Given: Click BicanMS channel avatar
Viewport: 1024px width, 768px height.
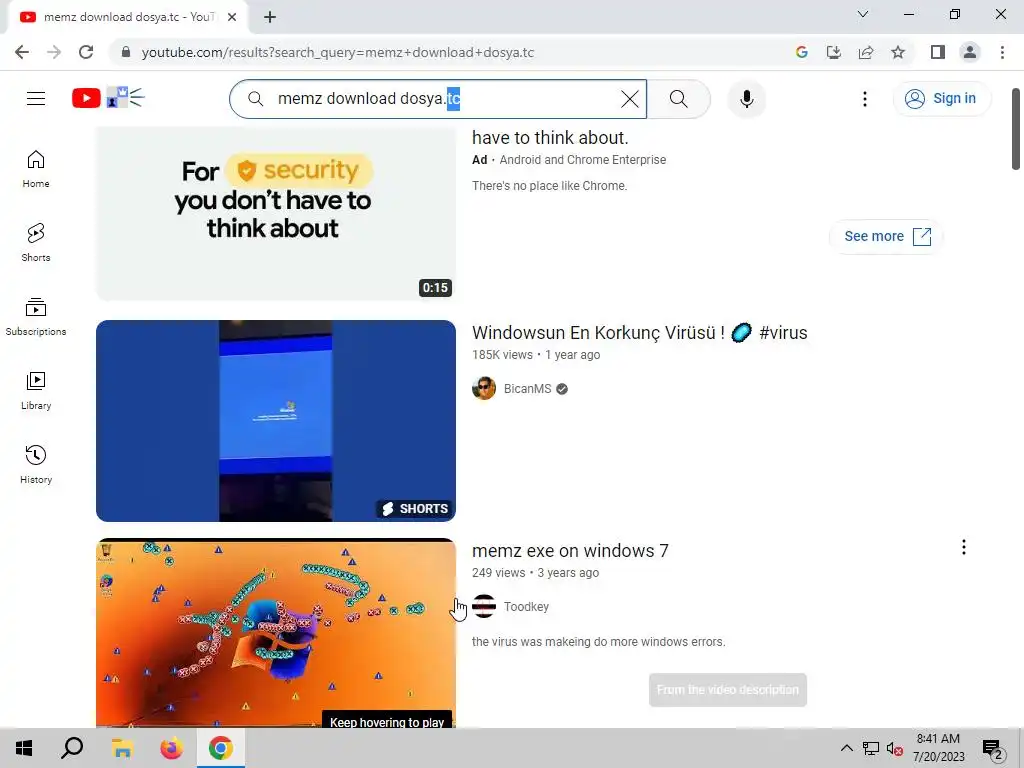Looking at the screenshot, I should click(484, 389).
